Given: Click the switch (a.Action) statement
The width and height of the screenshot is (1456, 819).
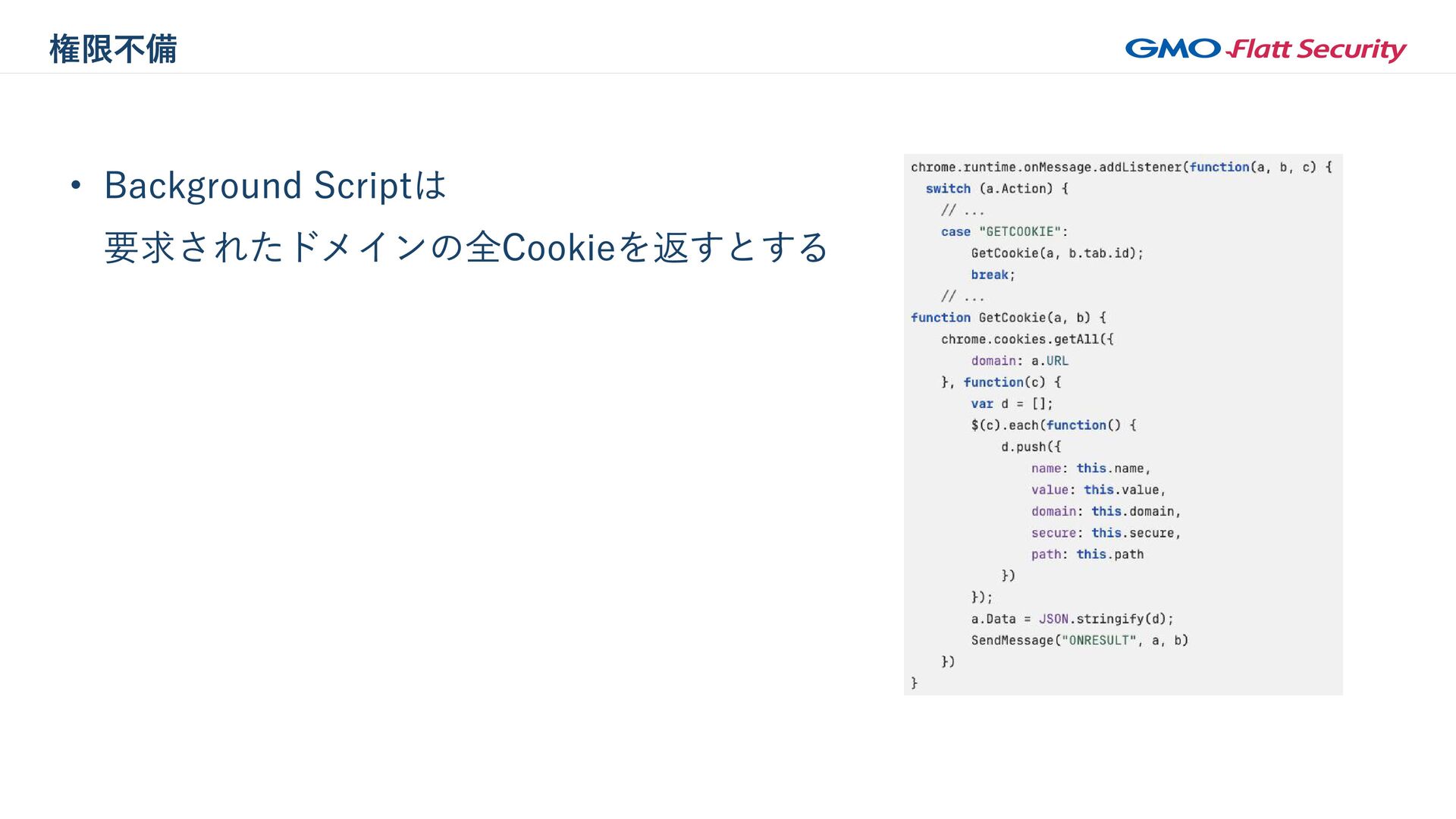Looking at the screenshot, I should pos(996,189).
